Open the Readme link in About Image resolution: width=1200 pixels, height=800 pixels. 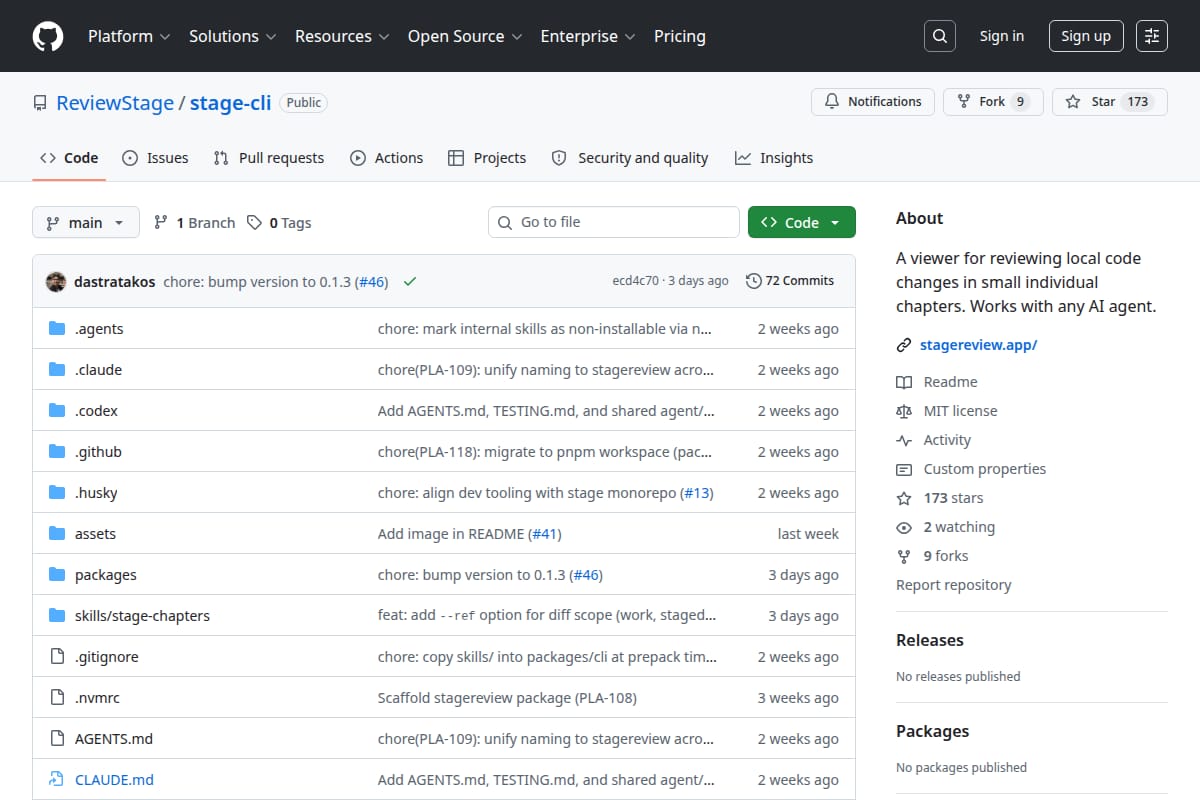click(x=950, y=382)
